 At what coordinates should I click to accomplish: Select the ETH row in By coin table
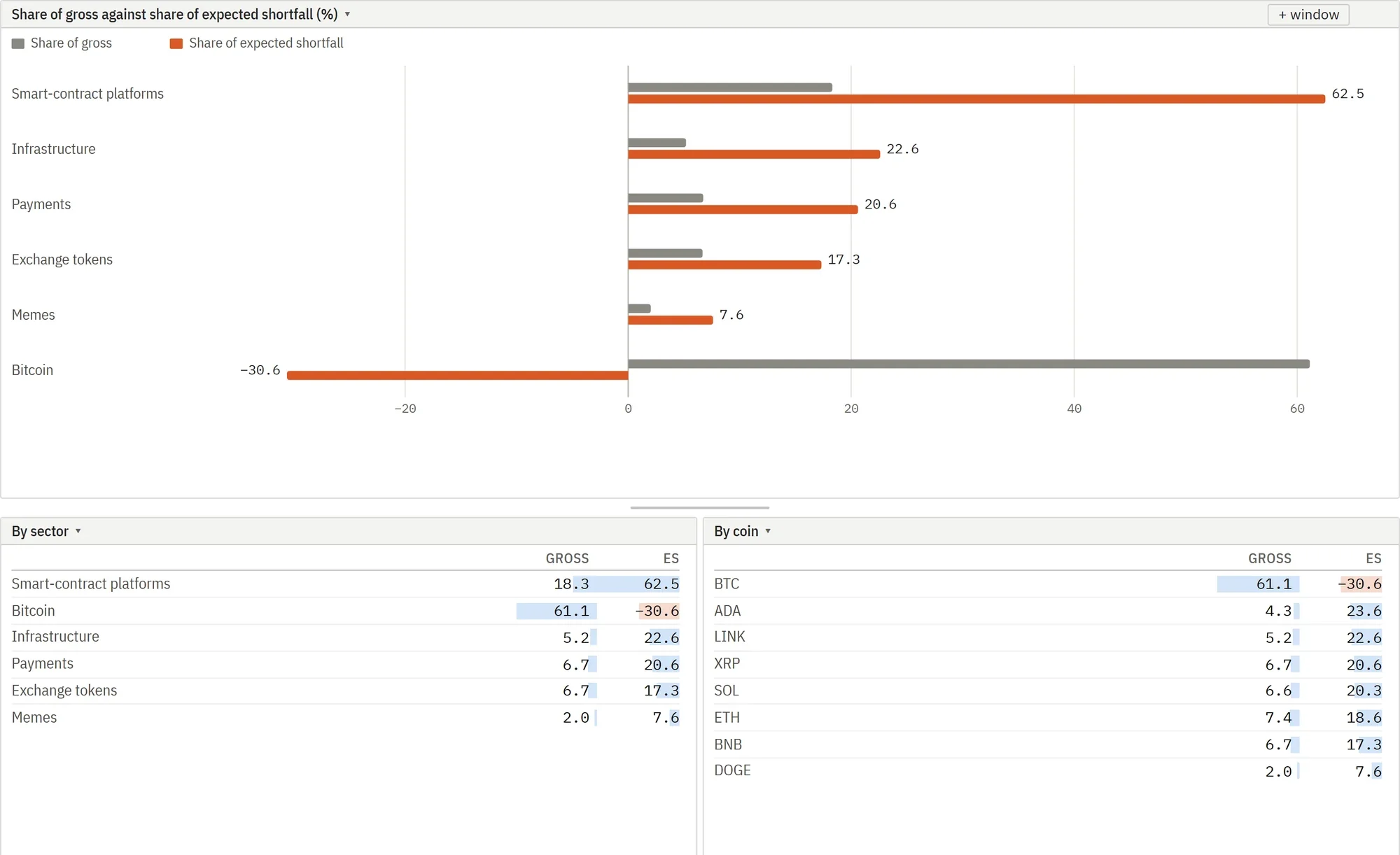coord(1048,718)
